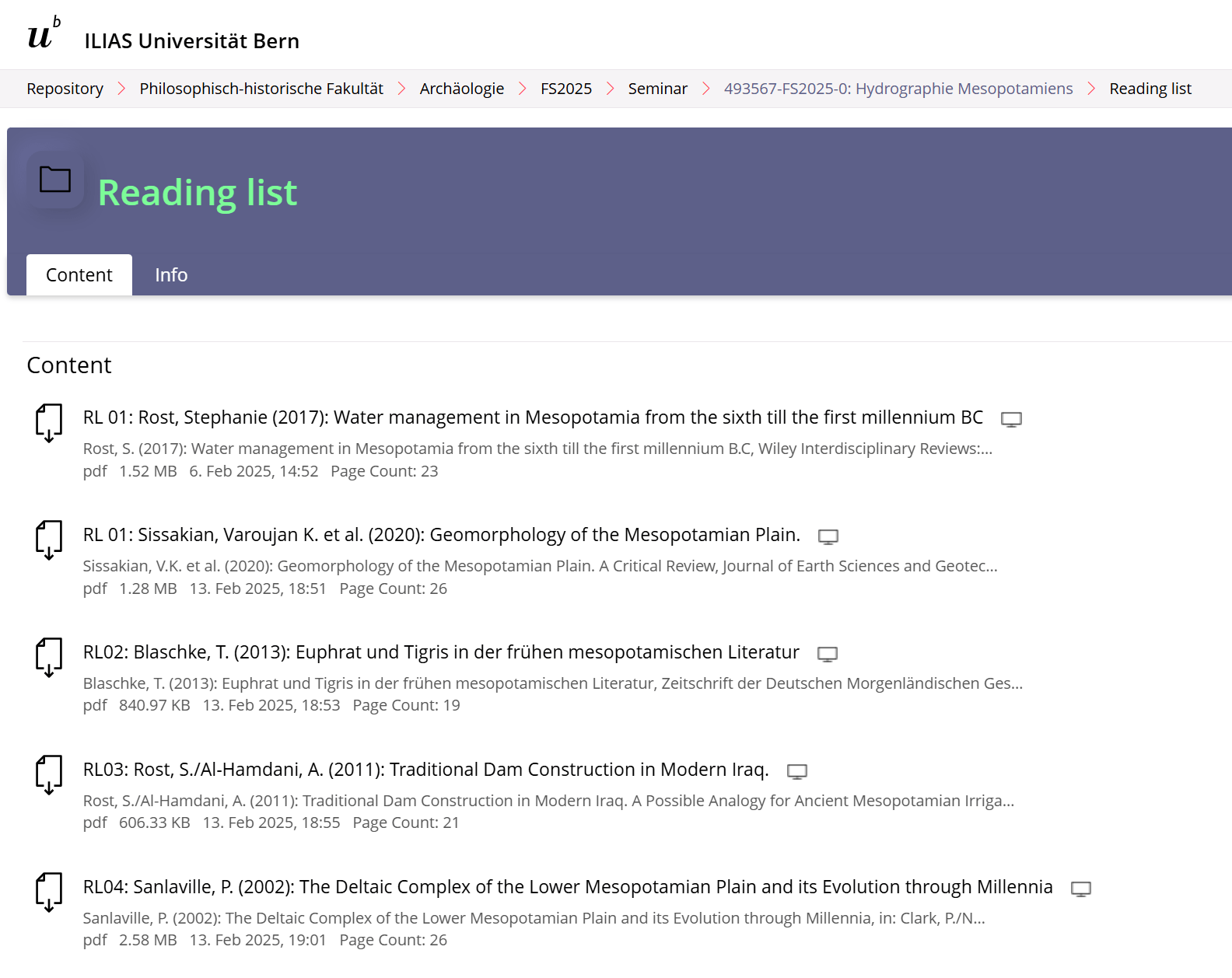This screenshot has height=978, width=1232.
Task: Open preview monitor icon for Sissakian Geomorphology
Action: [828, 537]
